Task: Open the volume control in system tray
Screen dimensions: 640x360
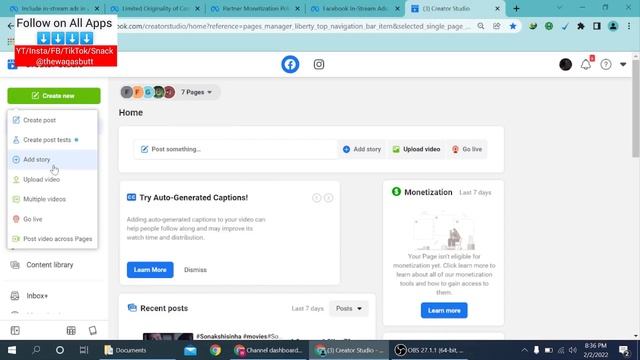Action: coord(573,350)
